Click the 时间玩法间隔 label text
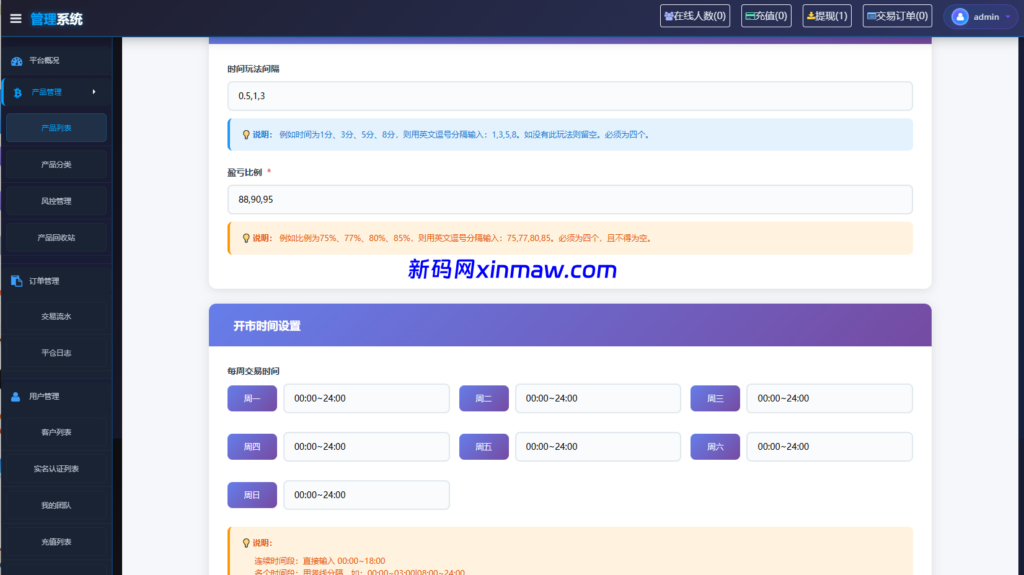1024x575 pixels. tap(253, 69)
